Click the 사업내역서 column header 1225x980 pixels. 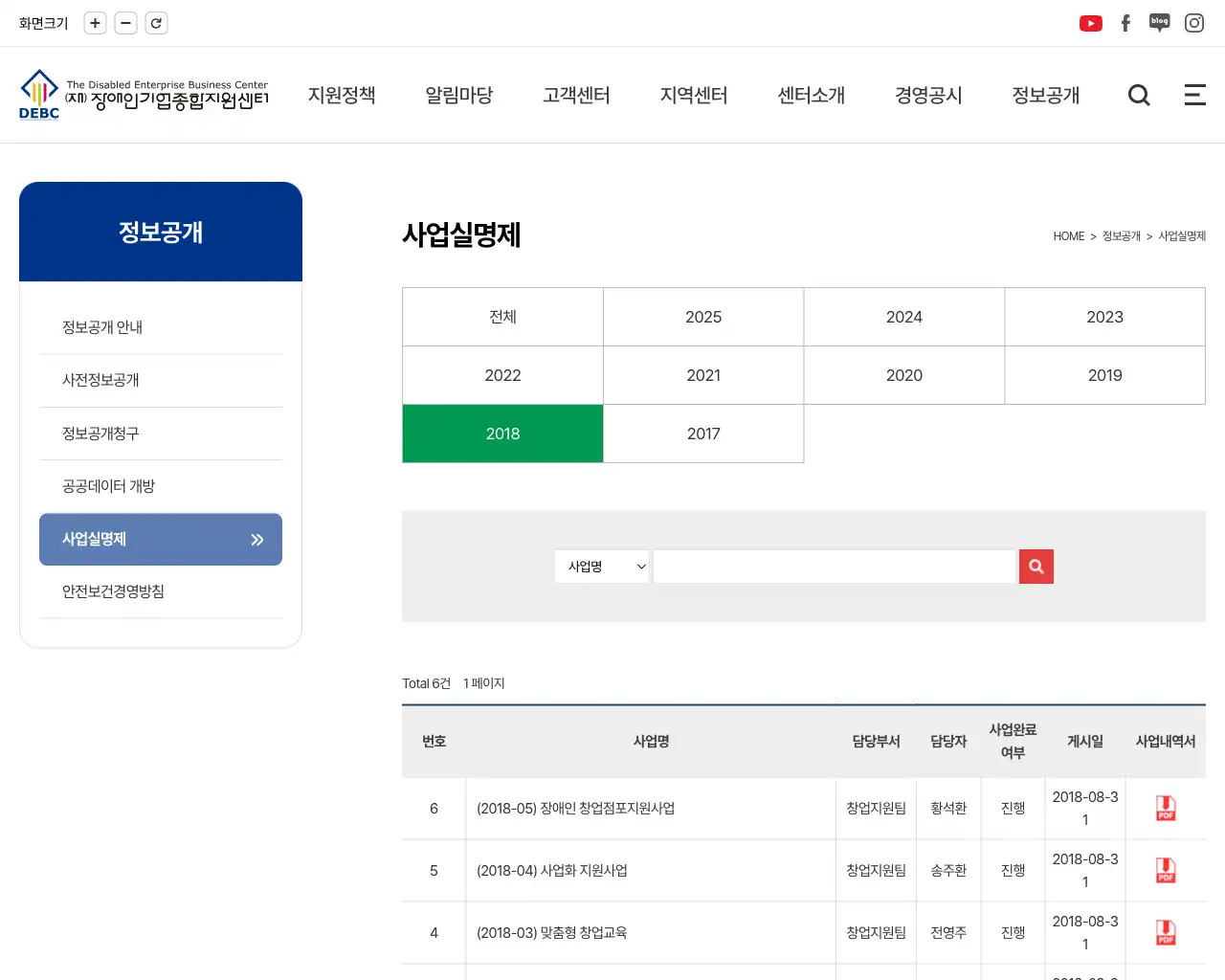click(x=1166, y=742)
